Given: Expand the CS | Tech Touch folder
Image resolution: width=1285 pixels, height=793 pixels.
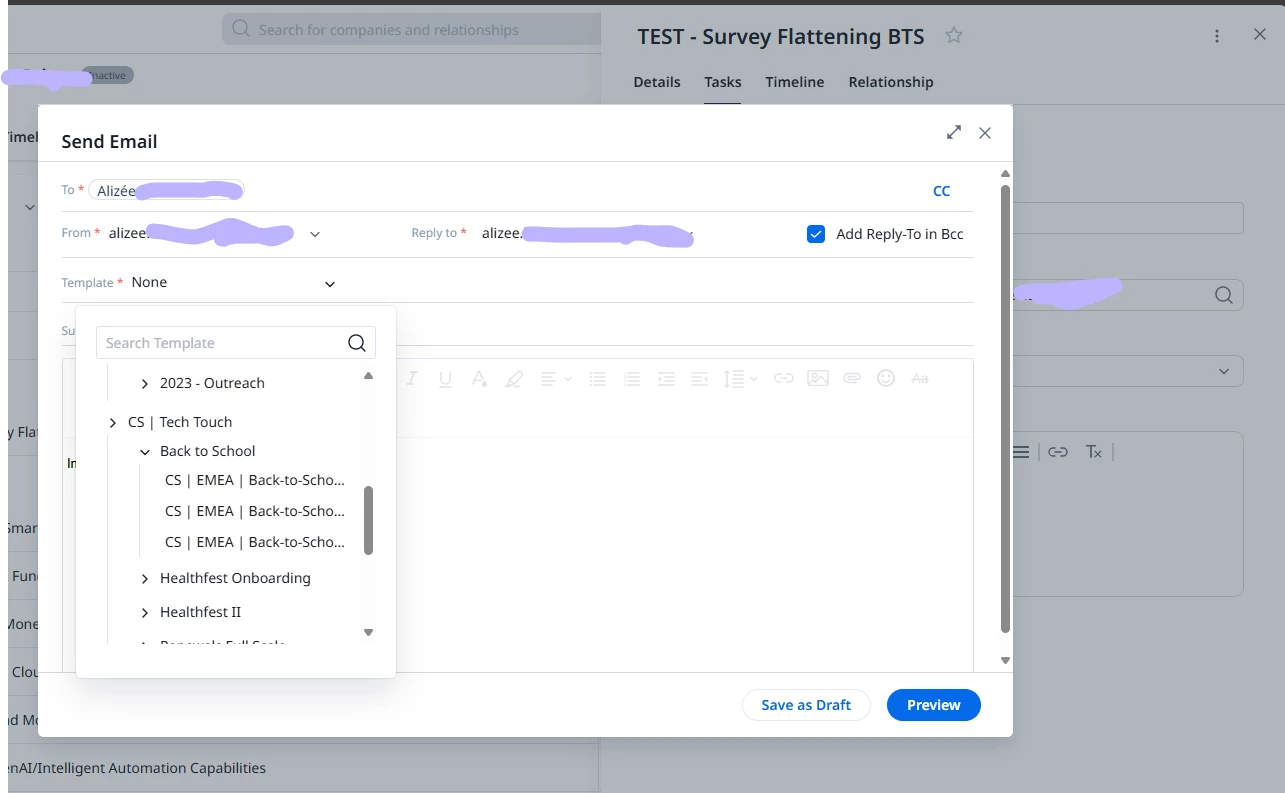Looking at the screenshot, I should (113, 423).
